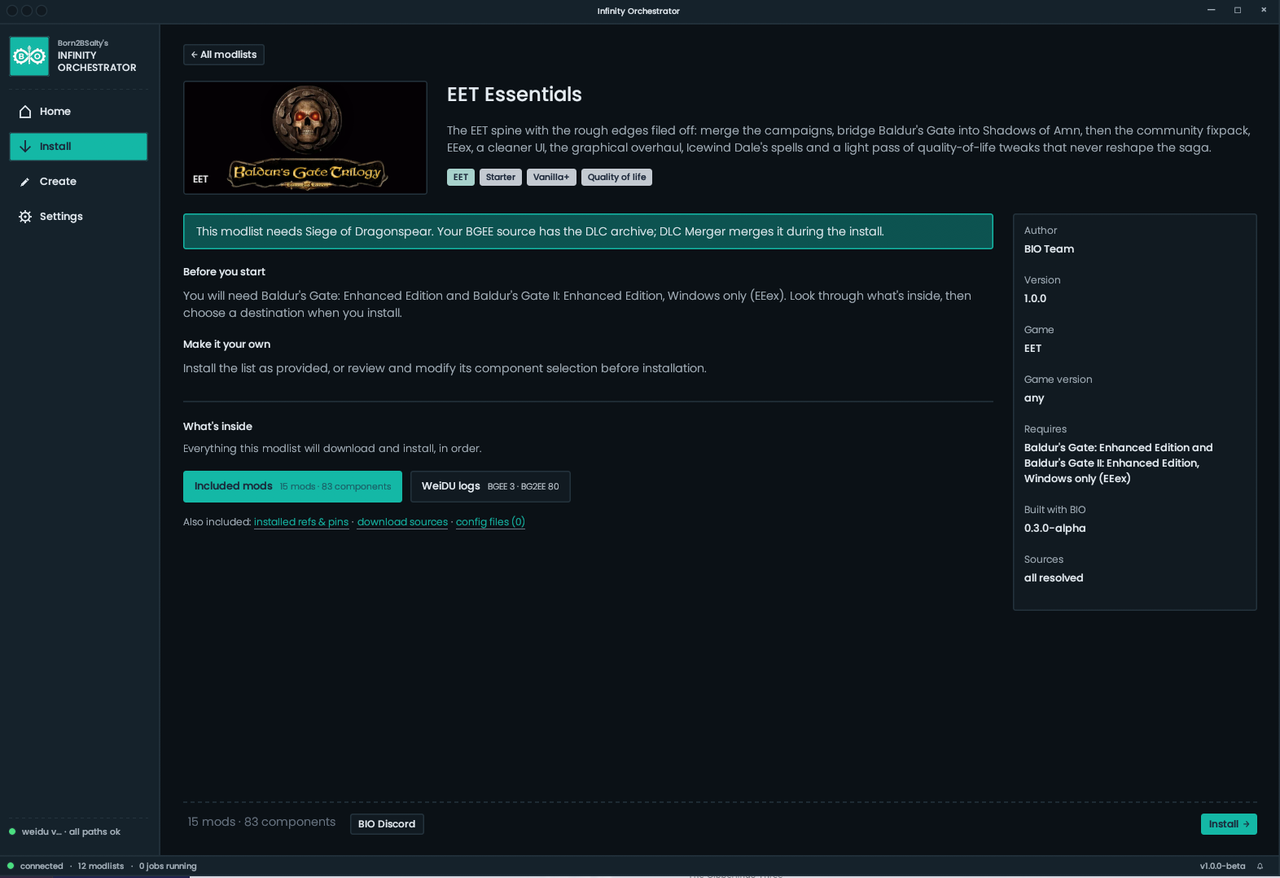Open notifications with the bell icon
The height and width of the screenshot is (878, 1280).
(x=1260, y=866)
